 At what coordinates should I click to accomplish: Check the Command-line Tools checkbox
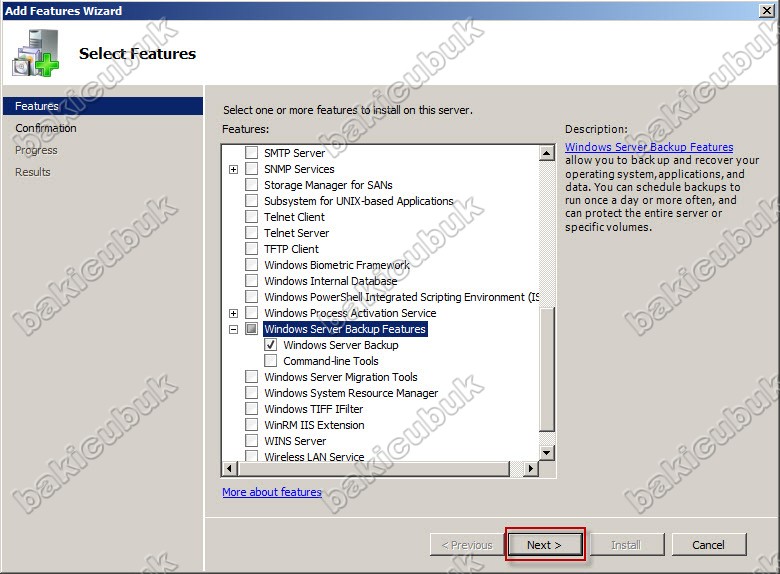coord(271,361)
